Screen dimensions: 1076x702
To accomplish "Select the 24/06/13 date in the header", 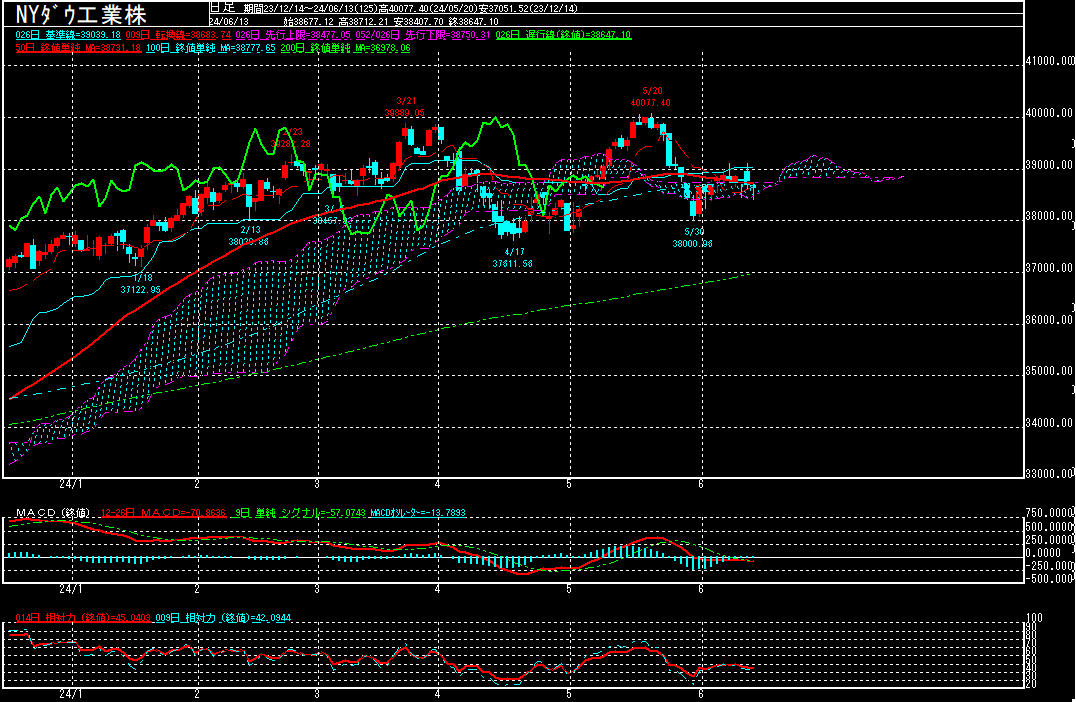I will 229,21.
